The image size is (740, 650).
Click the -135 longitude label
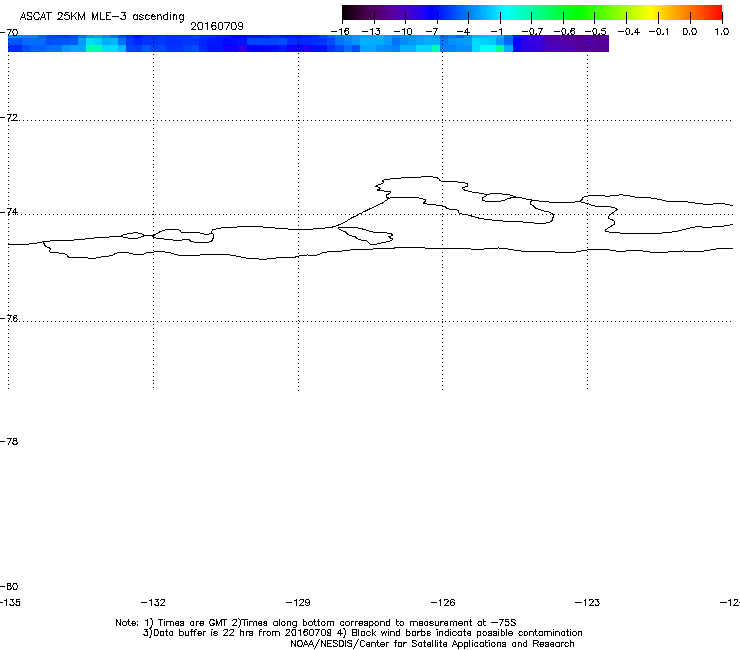[10, 603]
